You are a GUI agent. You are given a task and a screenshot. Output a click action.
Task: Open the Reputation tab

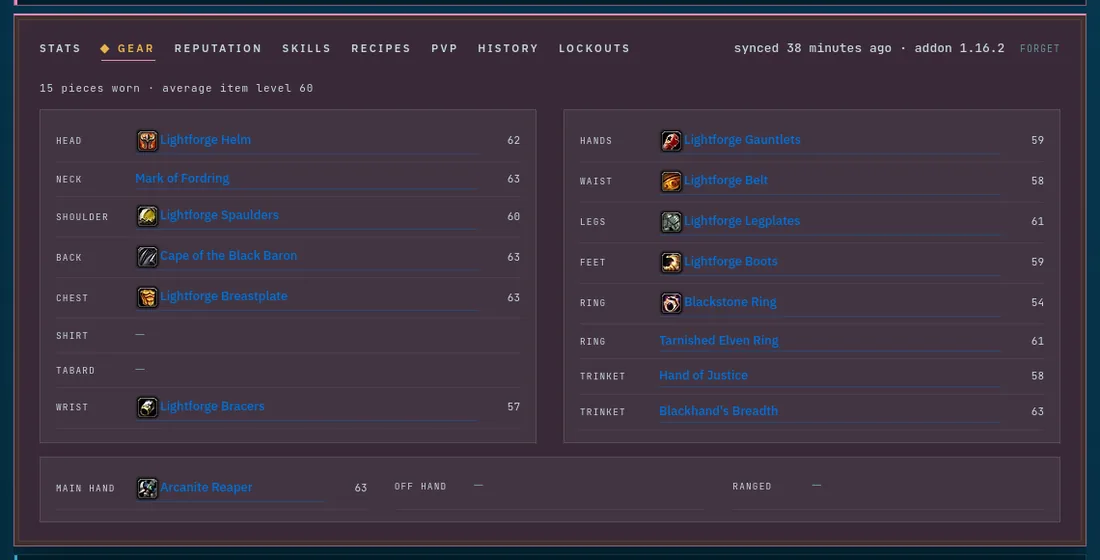218,48
